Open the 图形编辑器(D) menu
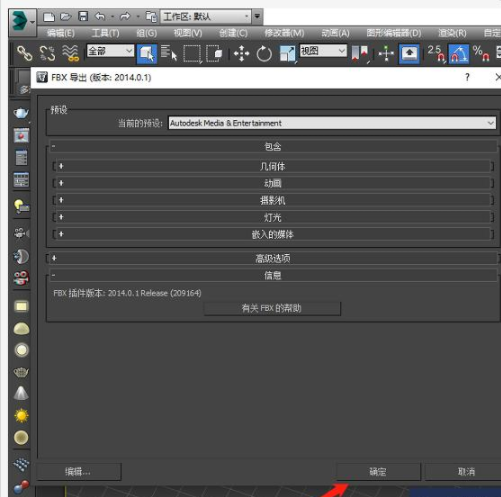Viewport: 501px width, 497px height. (394, 33)
